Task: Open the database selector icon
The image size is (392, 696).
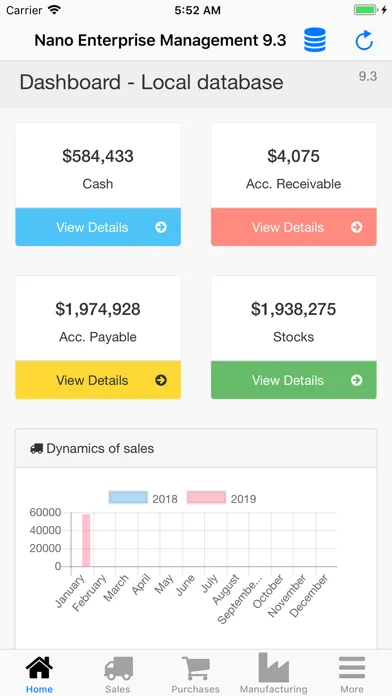Action: pyautogui.click(x=315, y=40)
